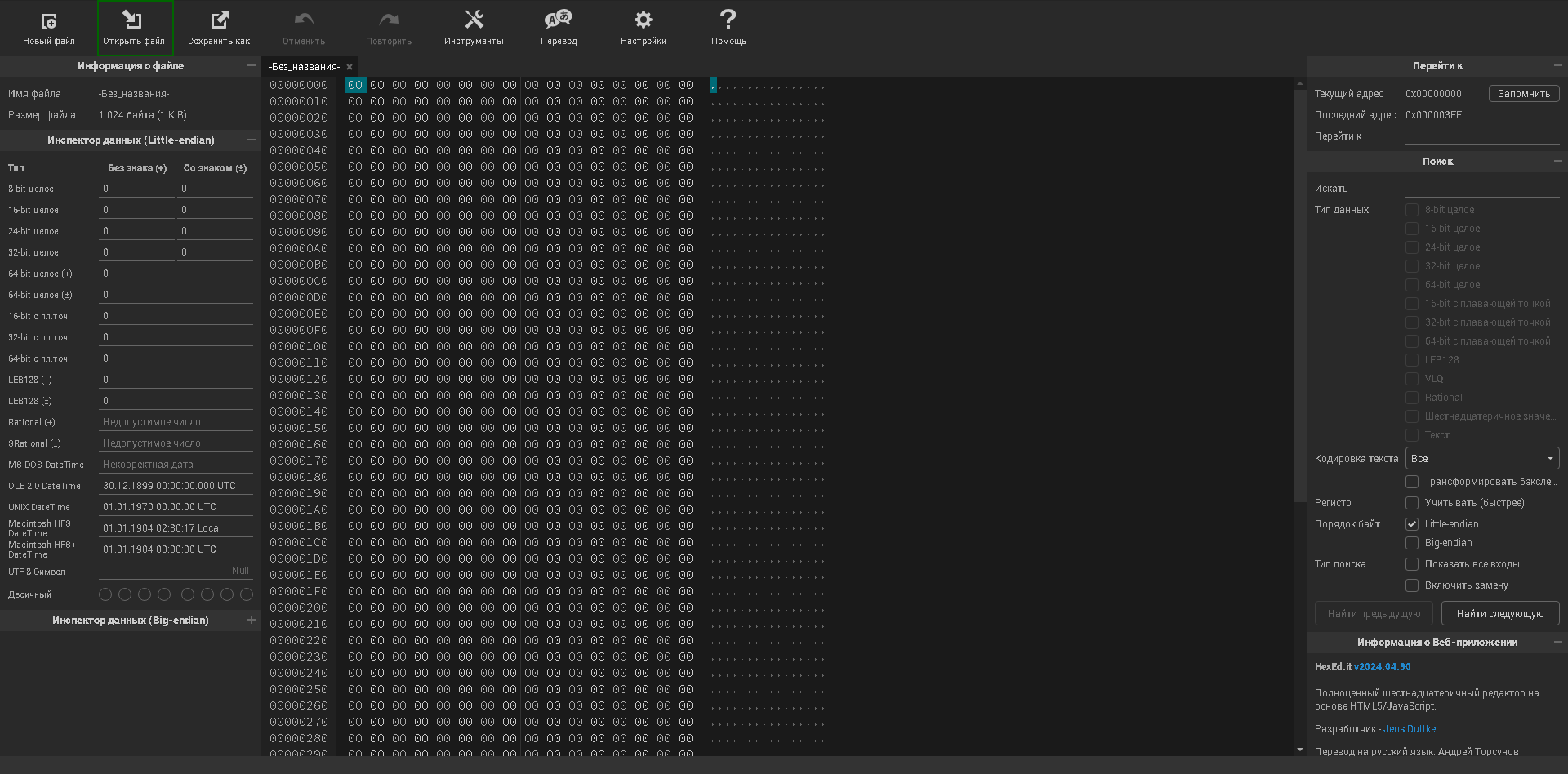The height and width of the screenshot is (774, 1568).
Task: Open the v2024.04.30 version link
Action: tap(1382, 667)
